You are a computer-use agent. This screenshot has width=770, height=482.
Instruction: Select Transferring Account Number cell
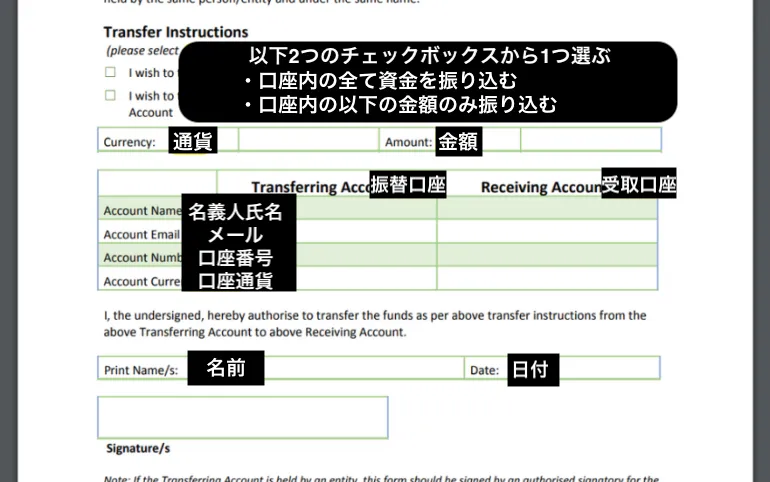[x=327, y=255]
